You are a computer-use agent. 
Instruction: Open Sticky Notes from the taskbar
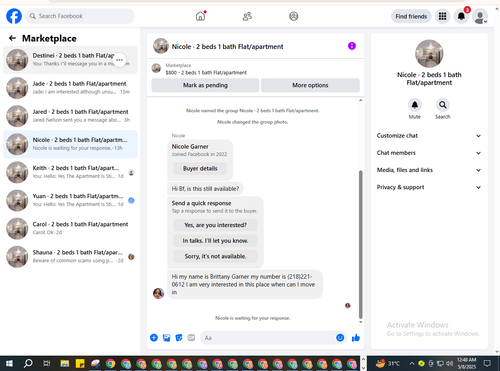pos(80,363)
